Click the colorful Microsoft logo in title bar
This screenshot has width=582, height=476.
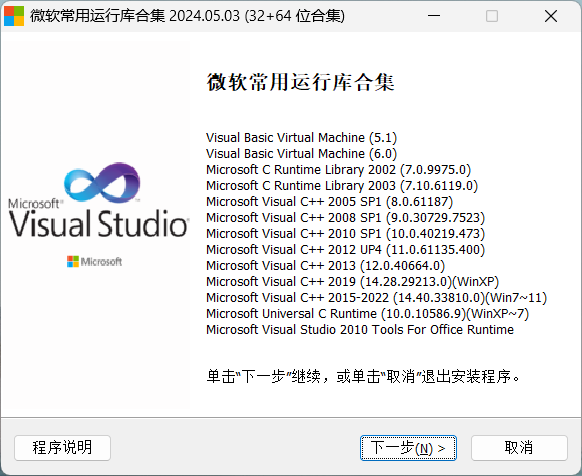(x=14, y=16)
